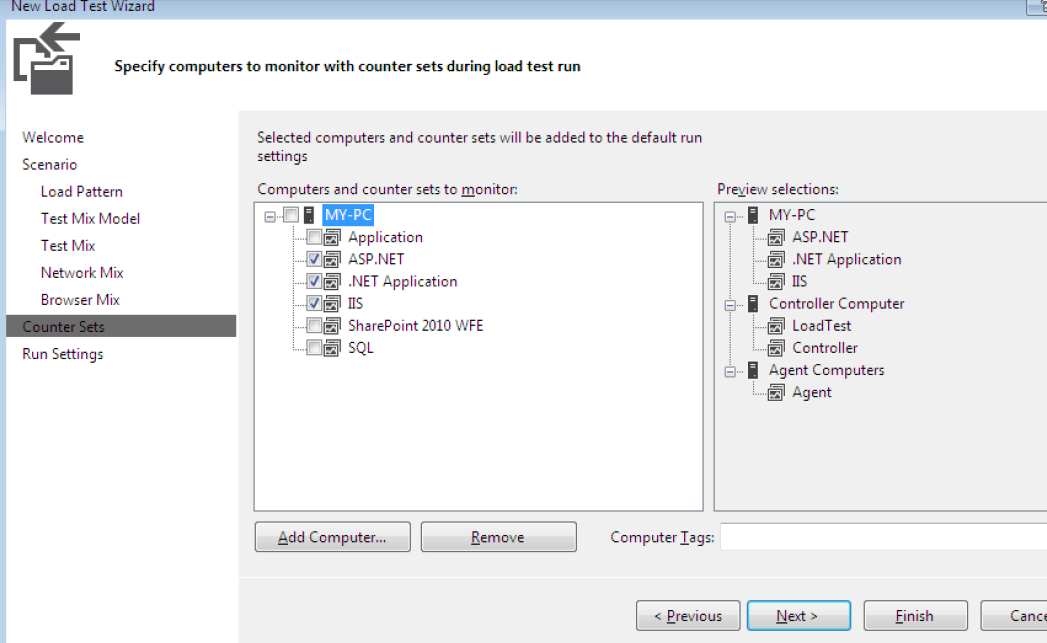This screenshot has height=643, width=1047.
Task: Open the Test Mix Model page
Action: 90,218
